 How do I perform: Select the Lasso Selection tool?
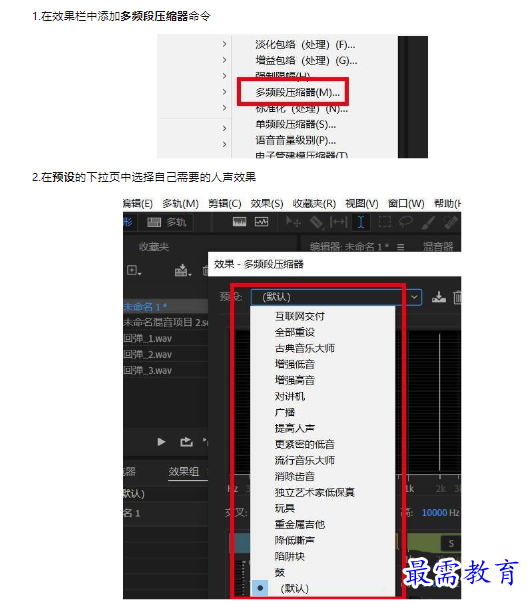pos(406,222)
